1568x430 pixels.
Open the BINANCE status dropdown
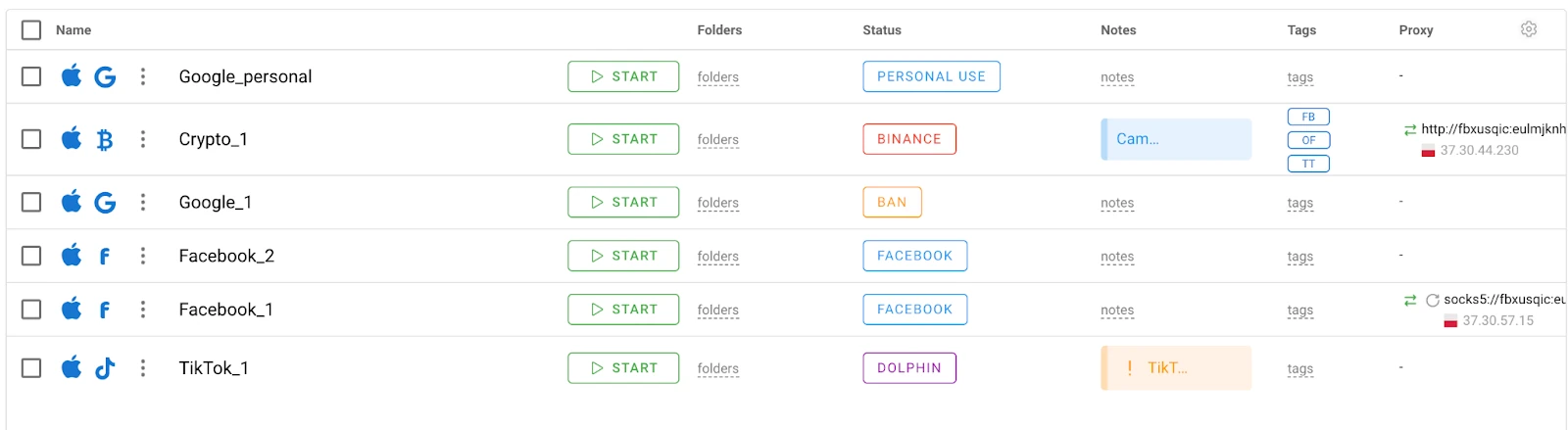point(909,139)
